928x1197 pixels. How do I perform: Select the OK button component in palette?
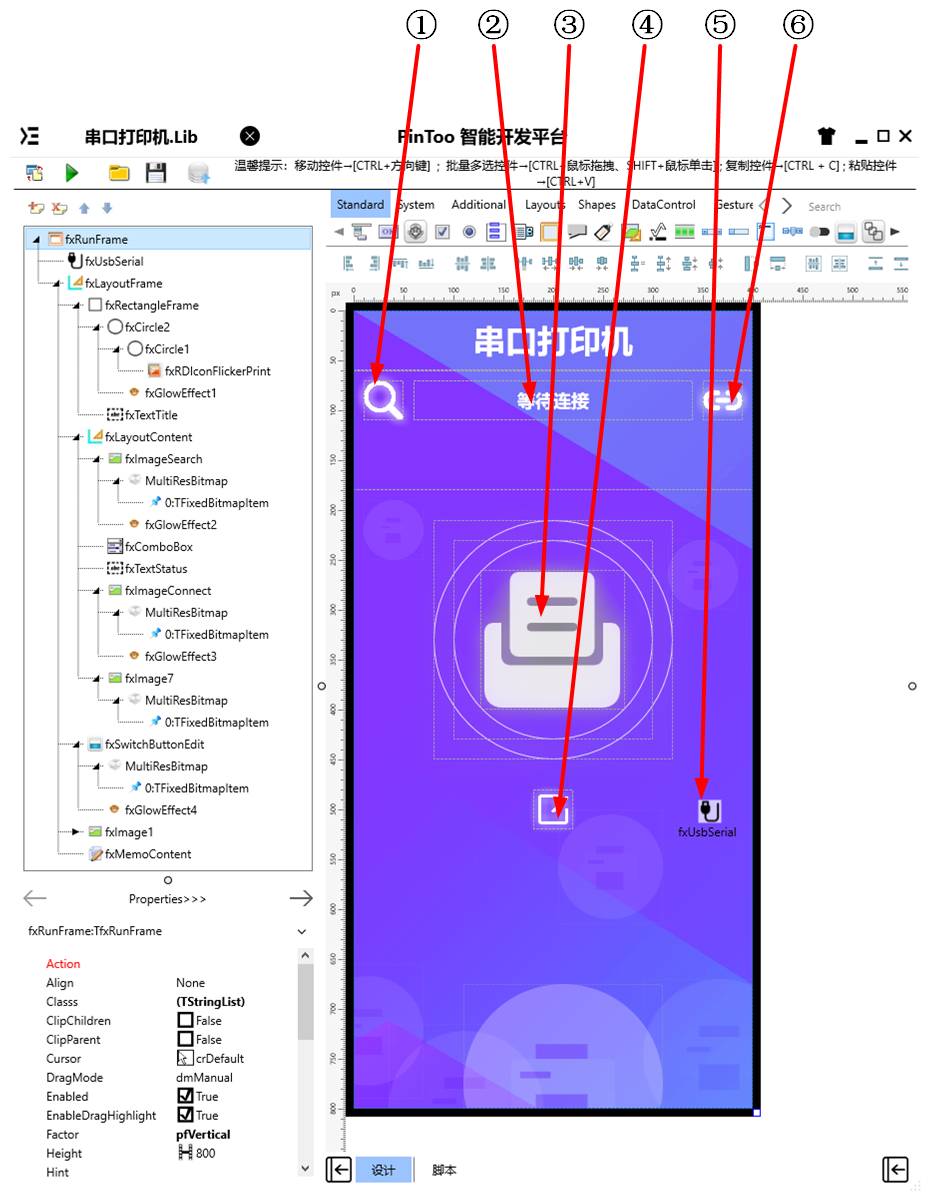388,231
